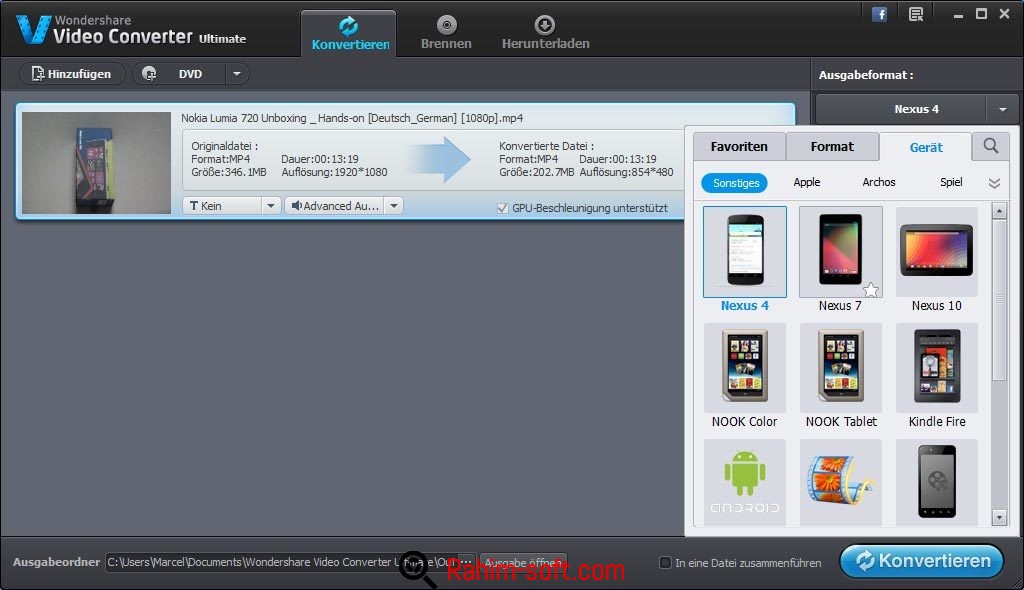
Task: Expand the DVD load dropdown arrow
Action: 237,74
